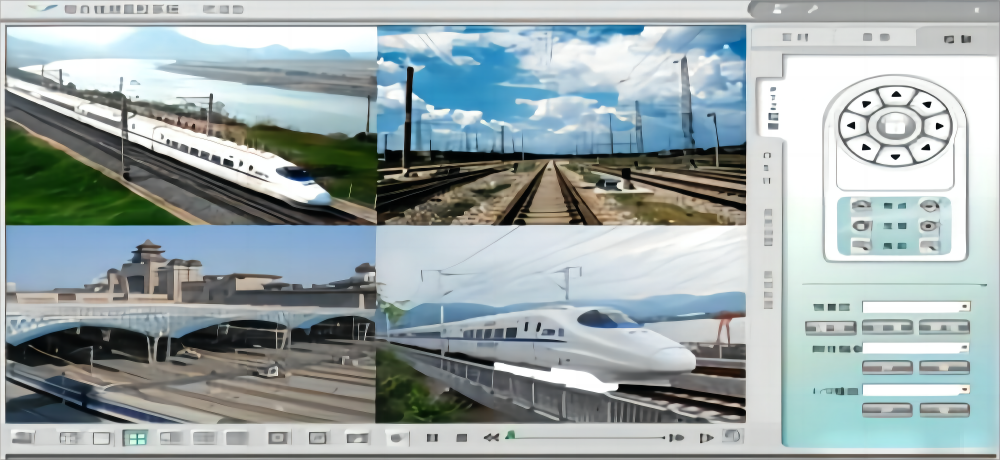
Task: Switch to the first tab in right panel
Action: click(795, 38)
